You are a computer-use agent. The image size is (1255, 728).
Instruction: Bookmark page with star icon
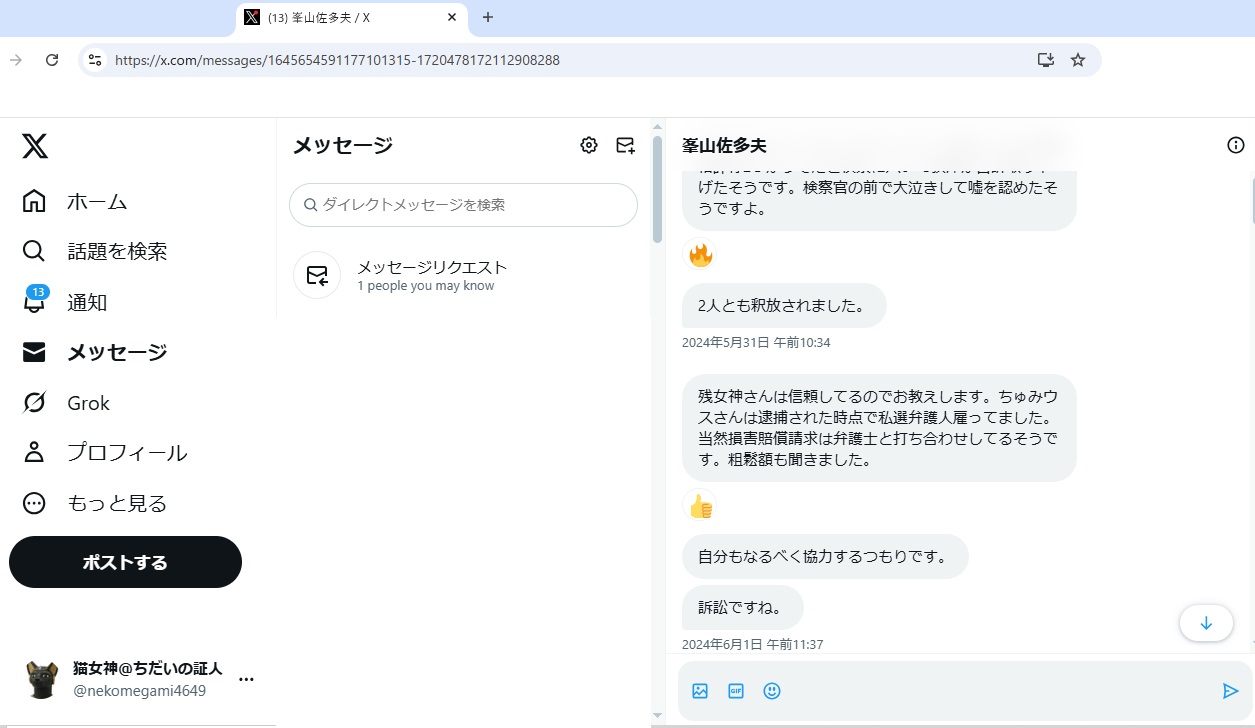tap(1078, 60)
